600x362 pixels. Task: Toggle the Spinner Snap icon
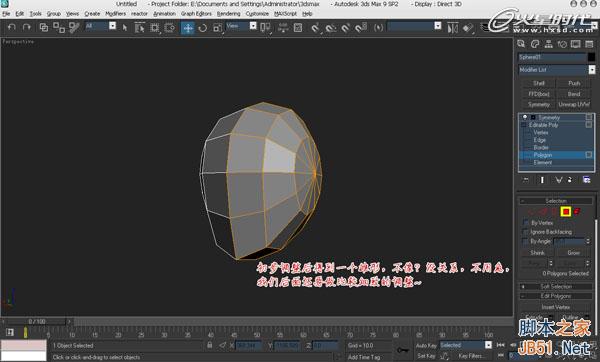click(361, 28)
